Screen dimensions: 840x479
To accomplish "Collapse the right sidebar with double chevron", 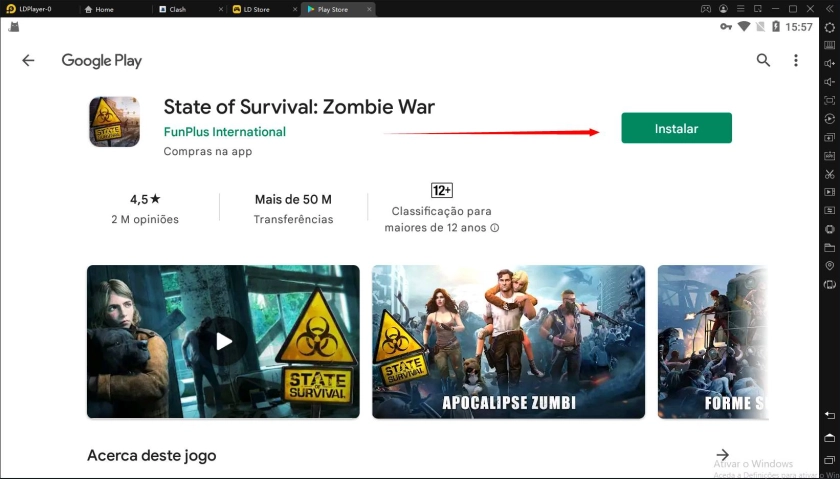I will [x=830, y=9].
